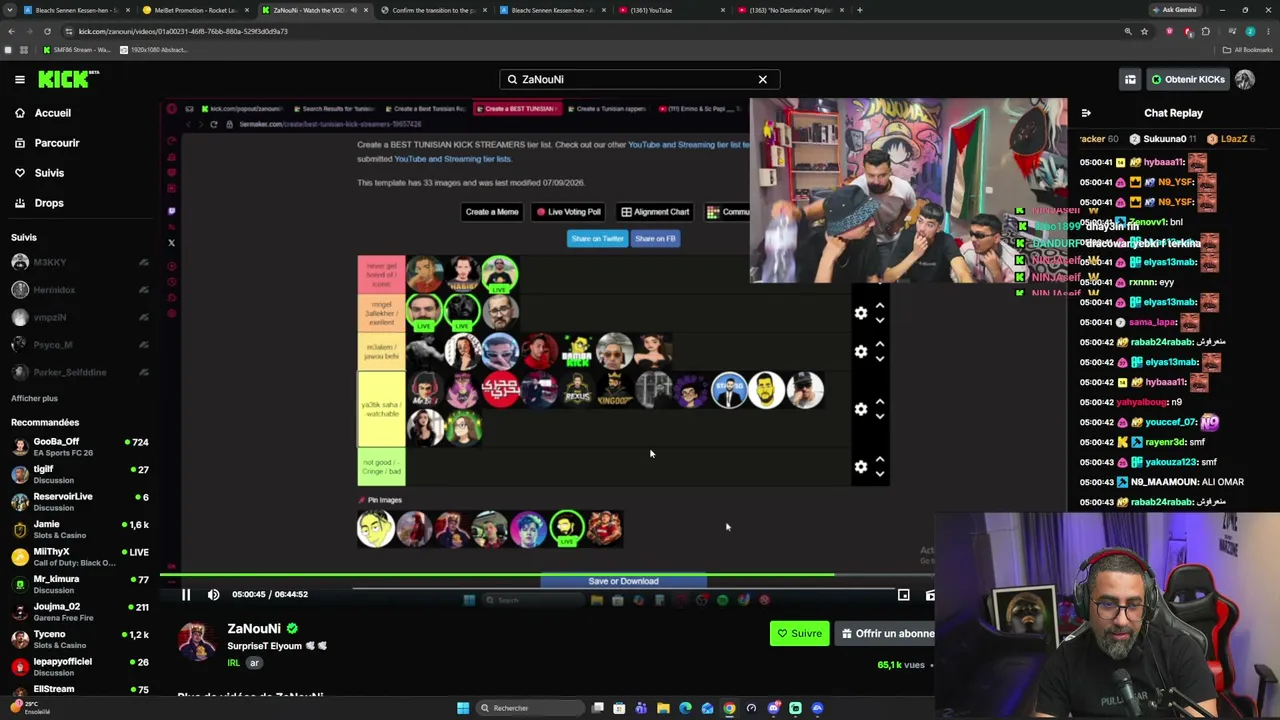Click Obtenir KICKs button

1187,79
